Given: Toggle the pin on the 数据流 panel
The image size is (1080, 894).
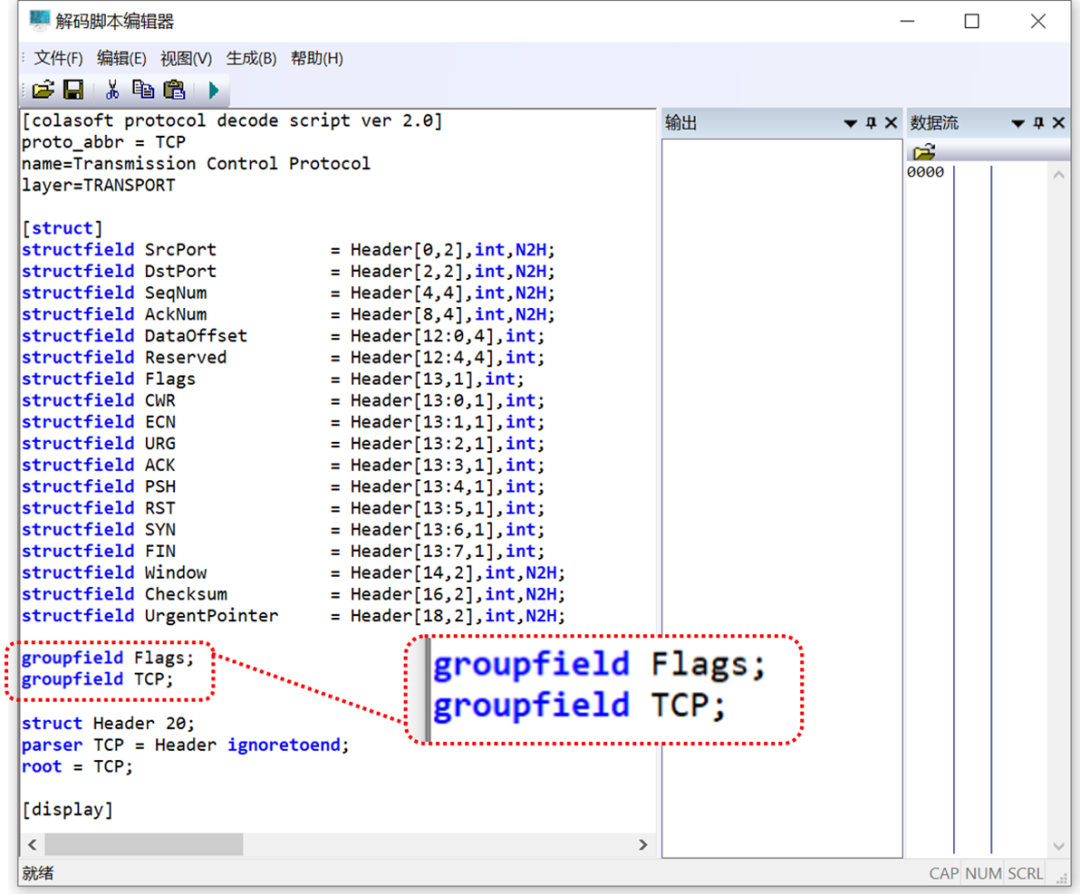Looking at the screenshot, I should 1038,123.
